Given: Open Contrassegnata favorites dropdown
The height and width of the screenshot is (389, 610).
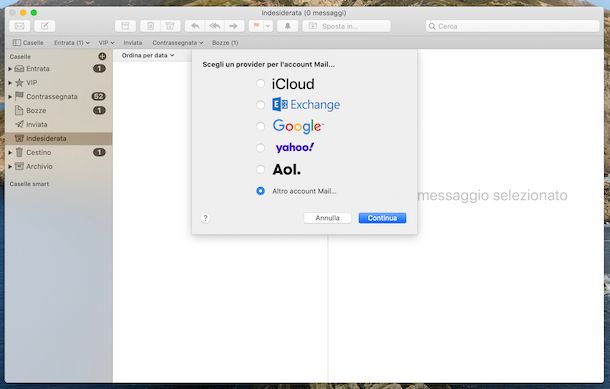Looking at the screenshot, I should pos(178,43).
